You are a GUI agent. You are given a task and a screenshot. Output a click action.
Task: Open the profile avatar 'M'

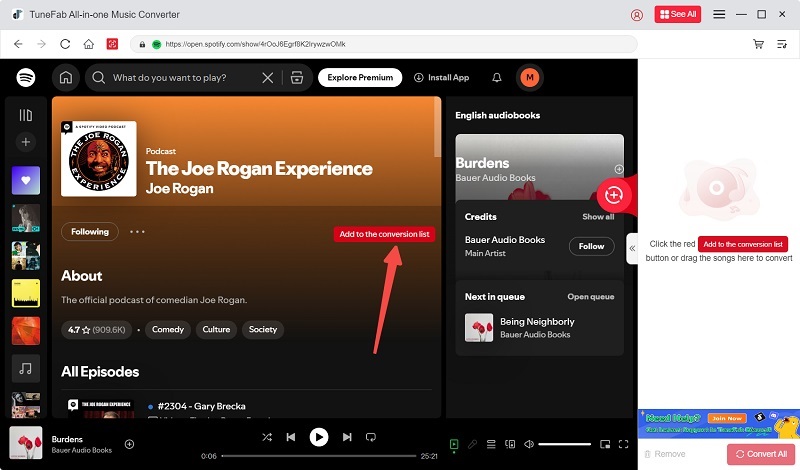530,78
